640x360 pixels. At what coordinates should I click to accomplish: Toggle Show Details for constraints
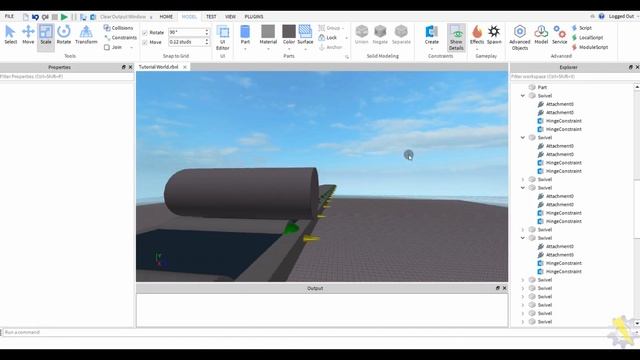coord(456,37)
